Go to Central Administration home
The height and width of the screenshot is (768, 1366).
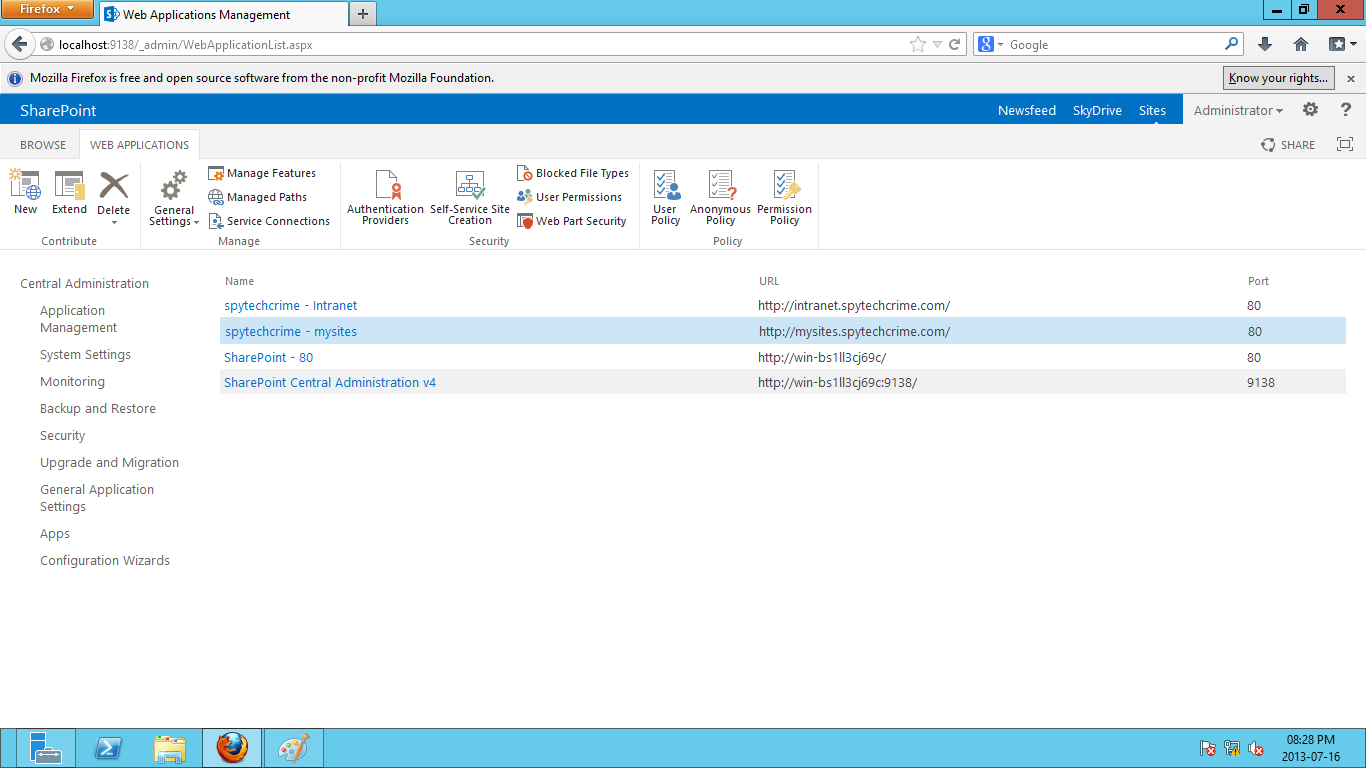point(85,283)
